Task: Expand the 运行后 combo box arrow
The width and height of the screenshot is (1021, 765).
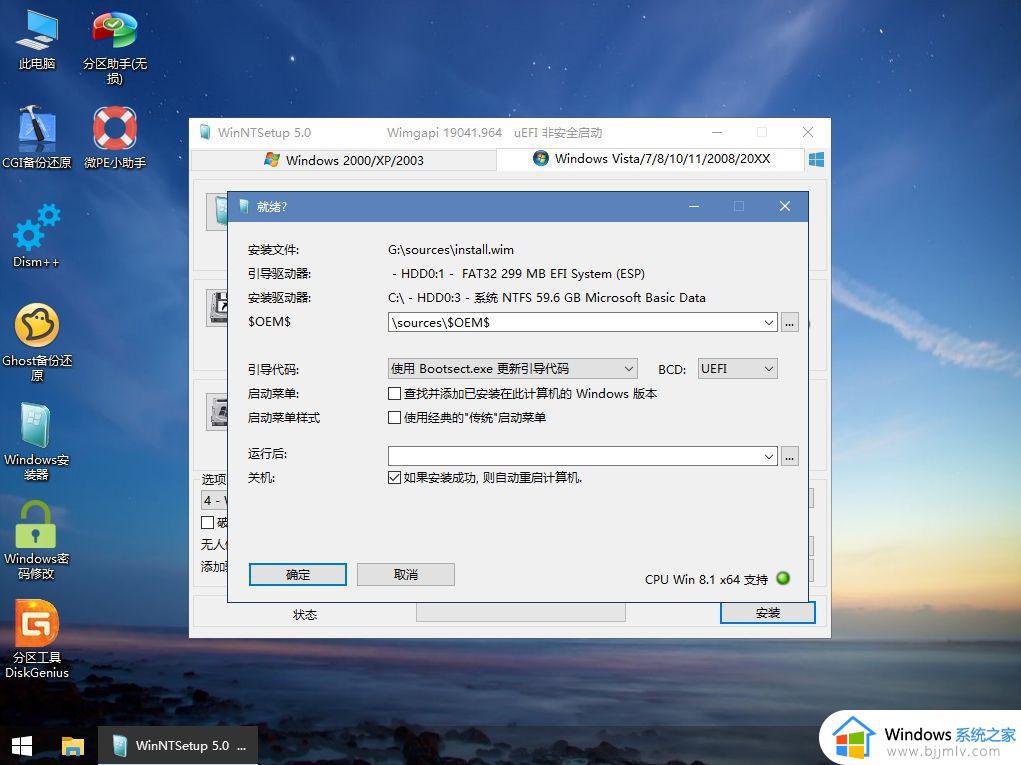Action: pyautogui.click(x=768, y=456)
